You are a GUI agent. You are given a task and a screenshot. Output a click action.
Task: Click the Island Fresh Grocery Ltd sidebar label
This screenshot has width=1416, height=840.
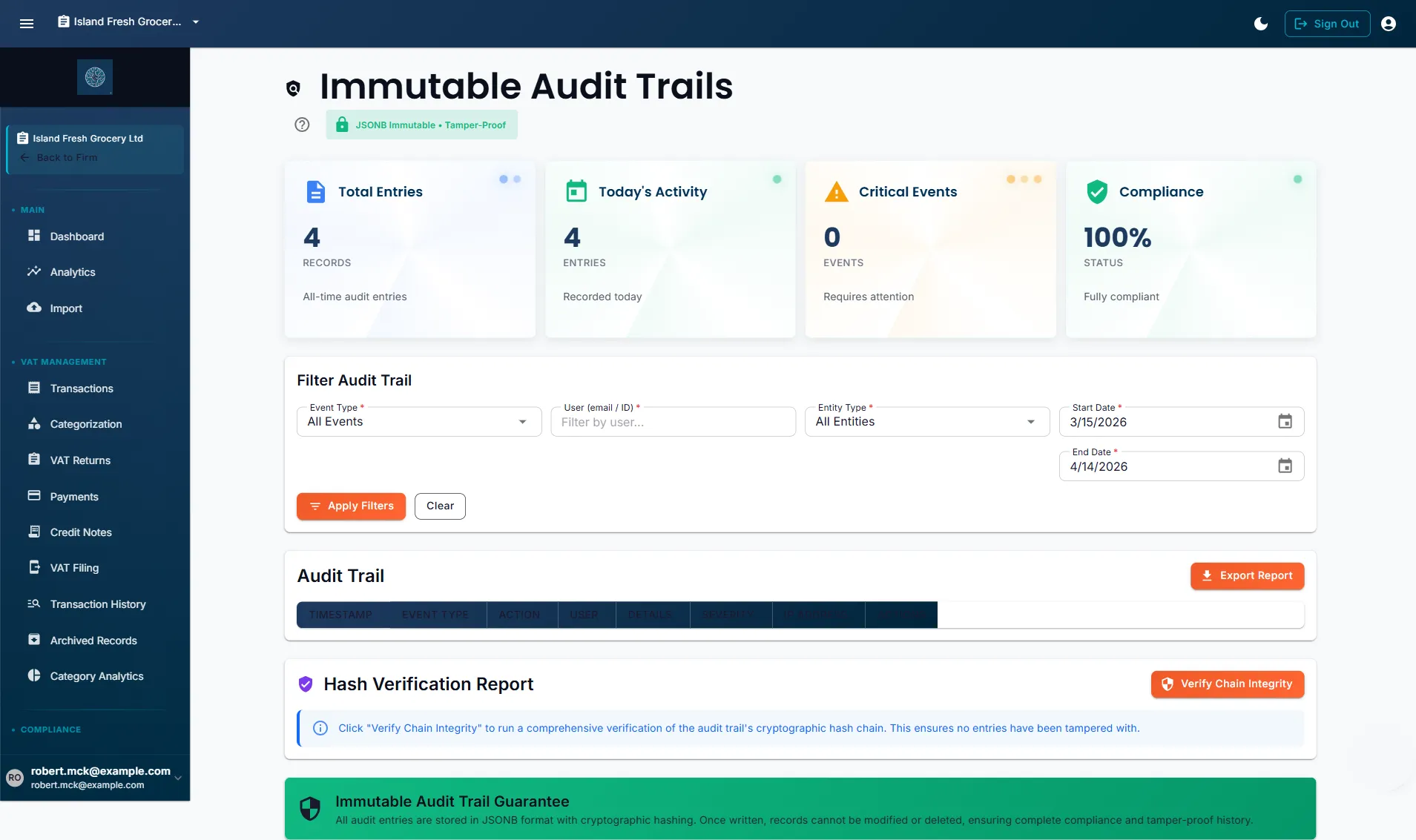pos(88,139)
